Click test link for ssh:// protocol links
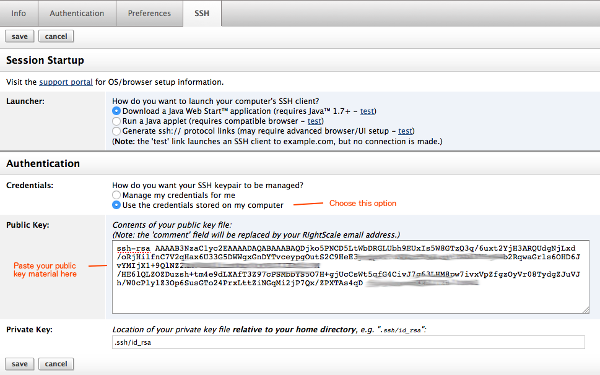The image size is (600, 375). point(405,131)
